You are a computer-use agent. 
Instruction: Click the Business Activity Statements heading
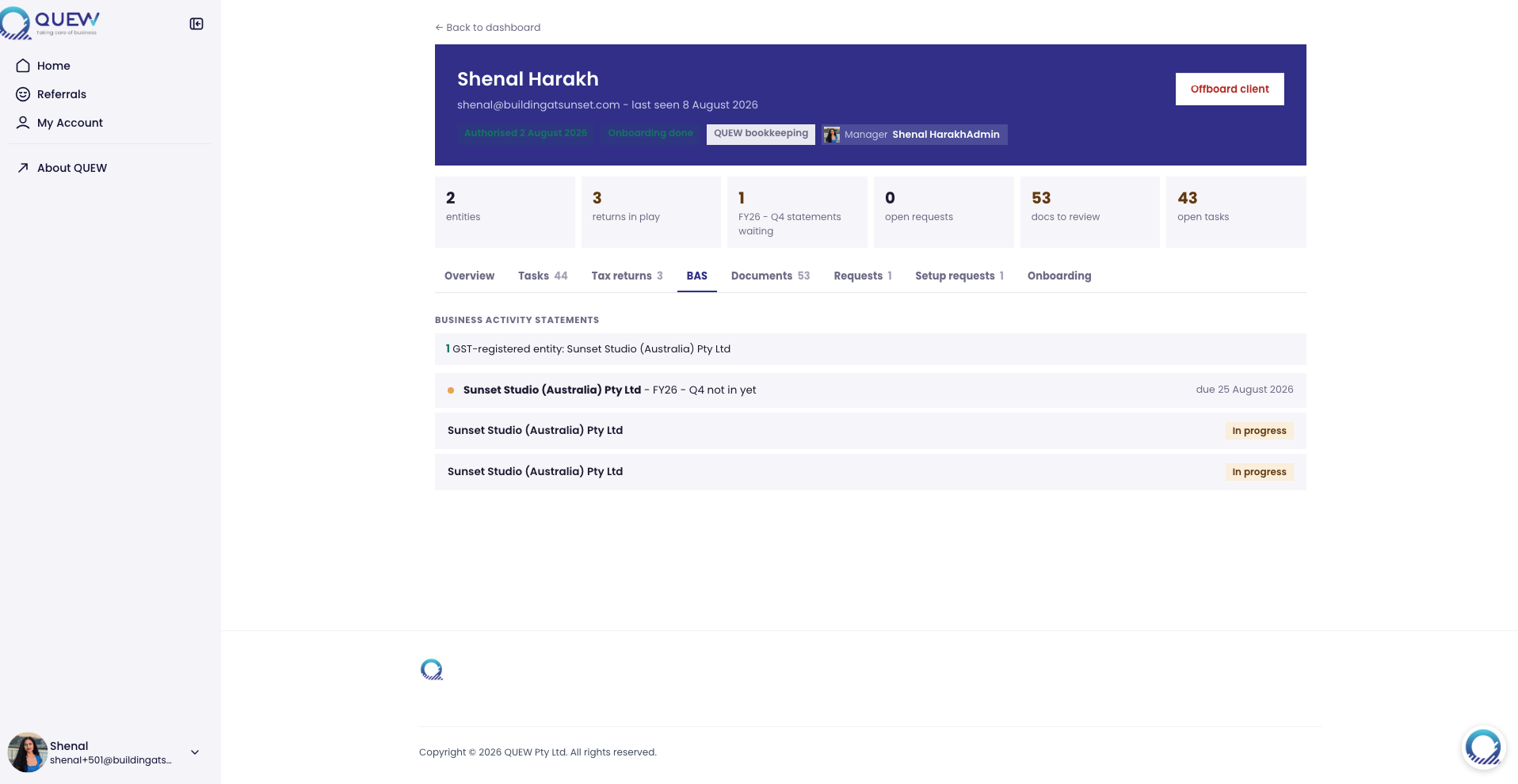[x=517, y=320]
